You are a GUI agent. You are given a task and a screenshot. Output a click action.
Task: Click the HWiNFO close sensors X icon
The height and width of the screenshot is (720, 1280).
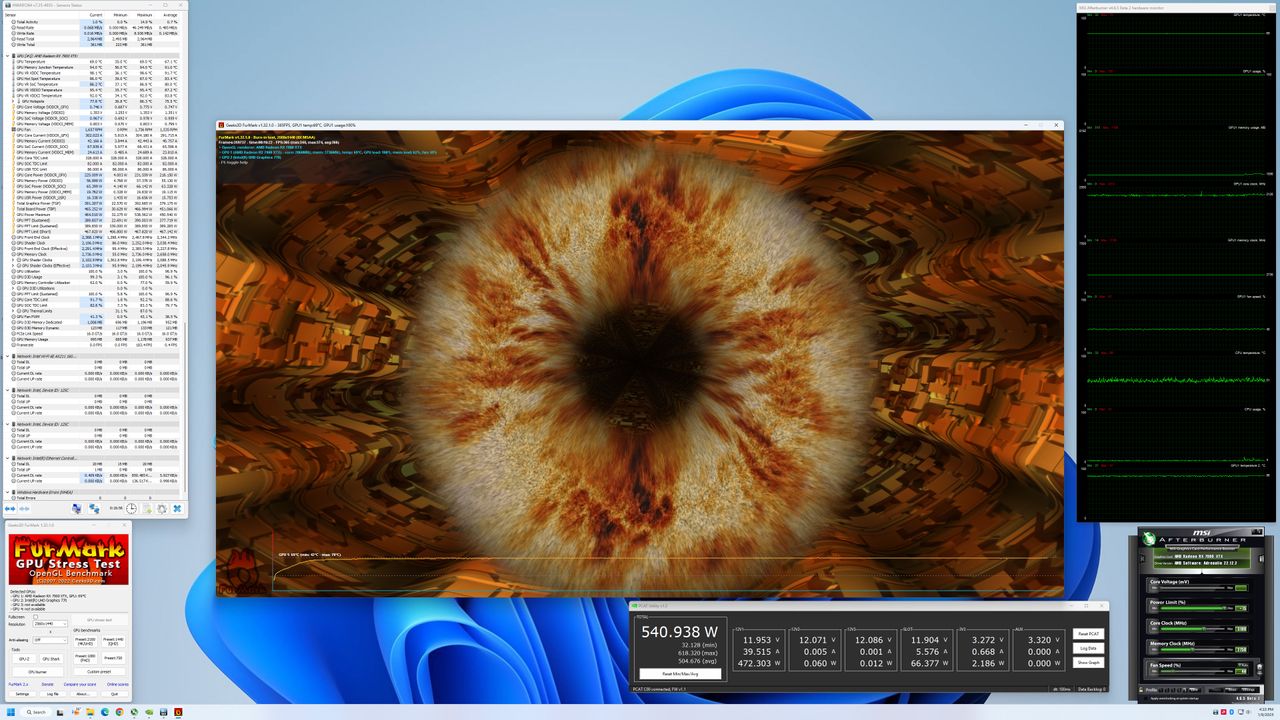pos(177,508)
